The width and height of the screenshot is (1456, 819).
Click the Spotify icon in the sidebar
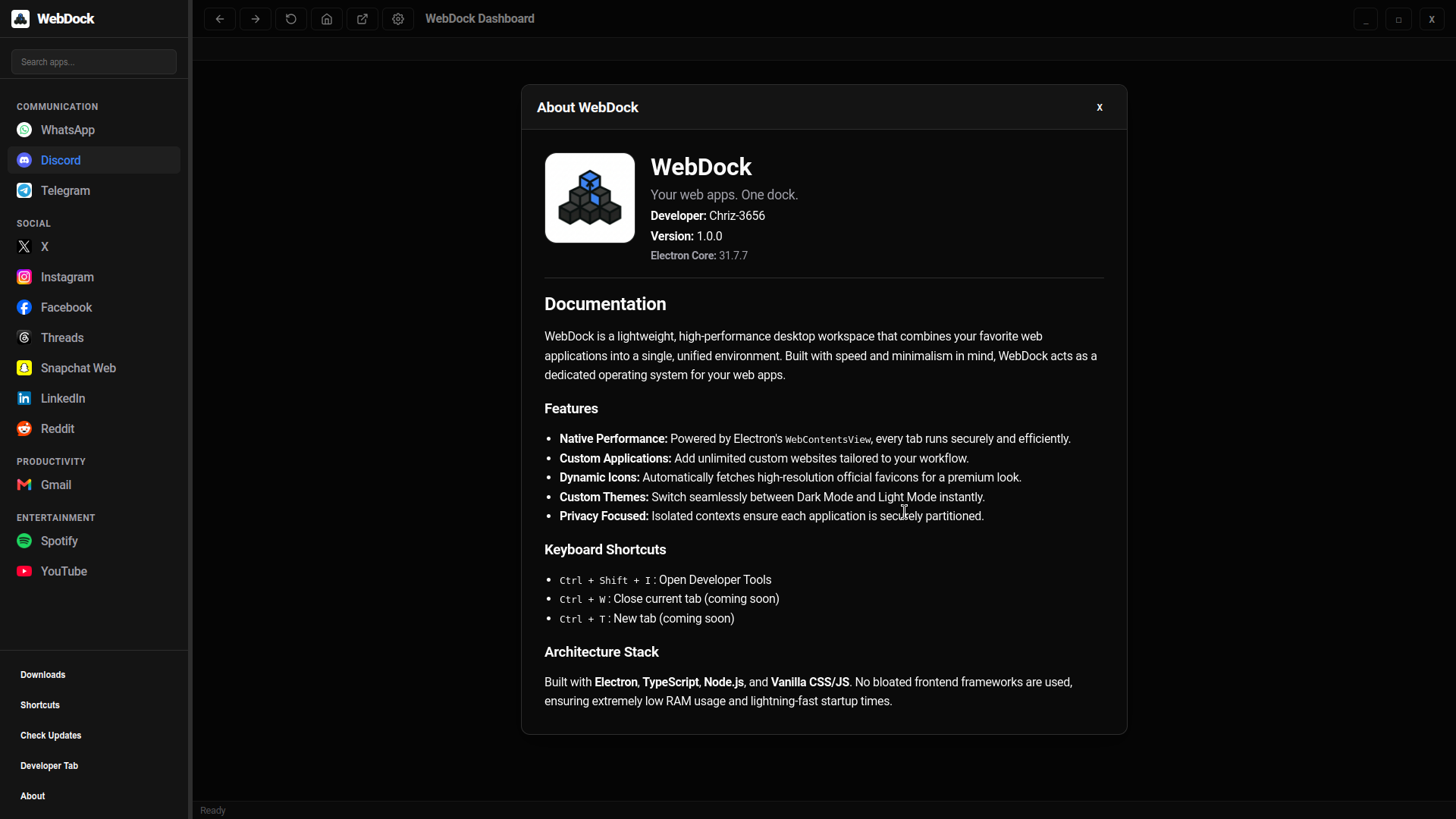tap(24, 541)
